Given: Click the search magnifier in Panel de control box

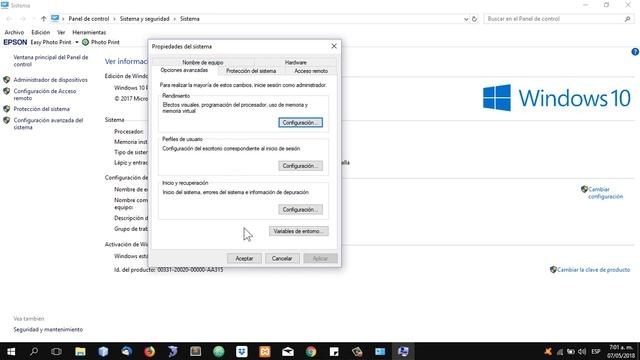Looking at the screenshot, I should tap(627, 19).
